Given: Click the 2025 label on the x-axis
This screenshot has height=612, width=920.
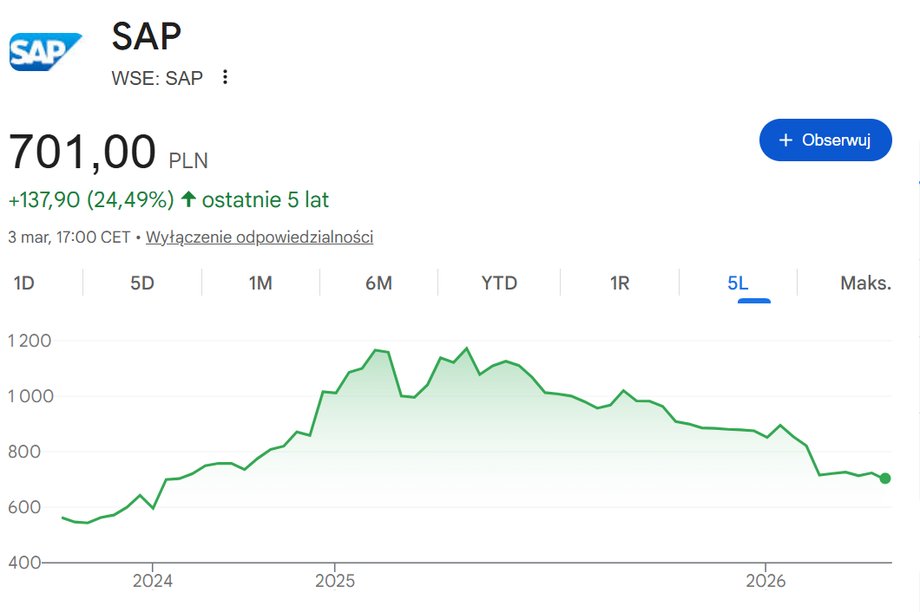Looking at the screenshot, I should pyautogui.click(x=335, y=581).
